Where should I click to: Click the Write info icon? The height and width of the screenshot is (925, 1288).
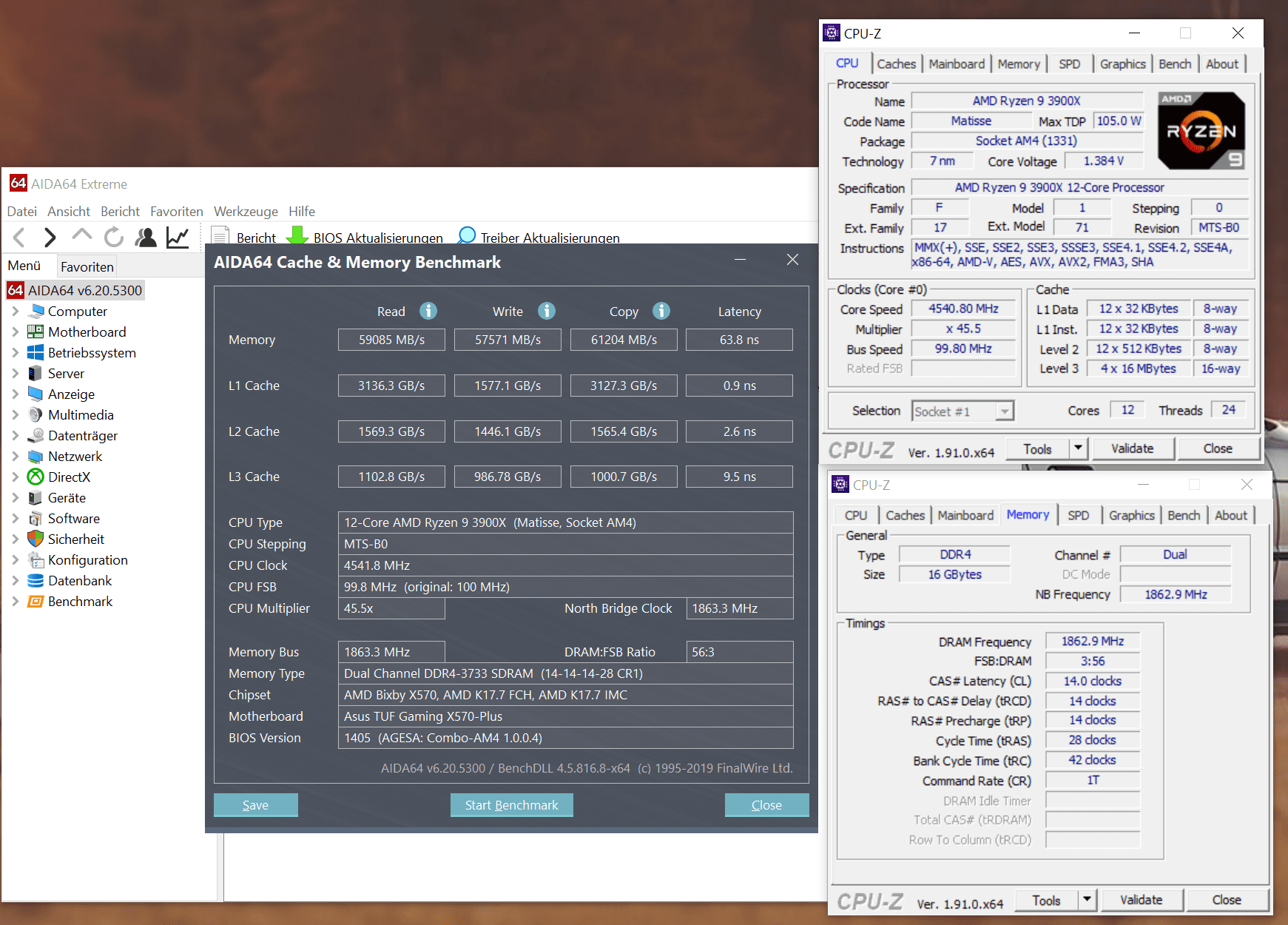(547, 311)
